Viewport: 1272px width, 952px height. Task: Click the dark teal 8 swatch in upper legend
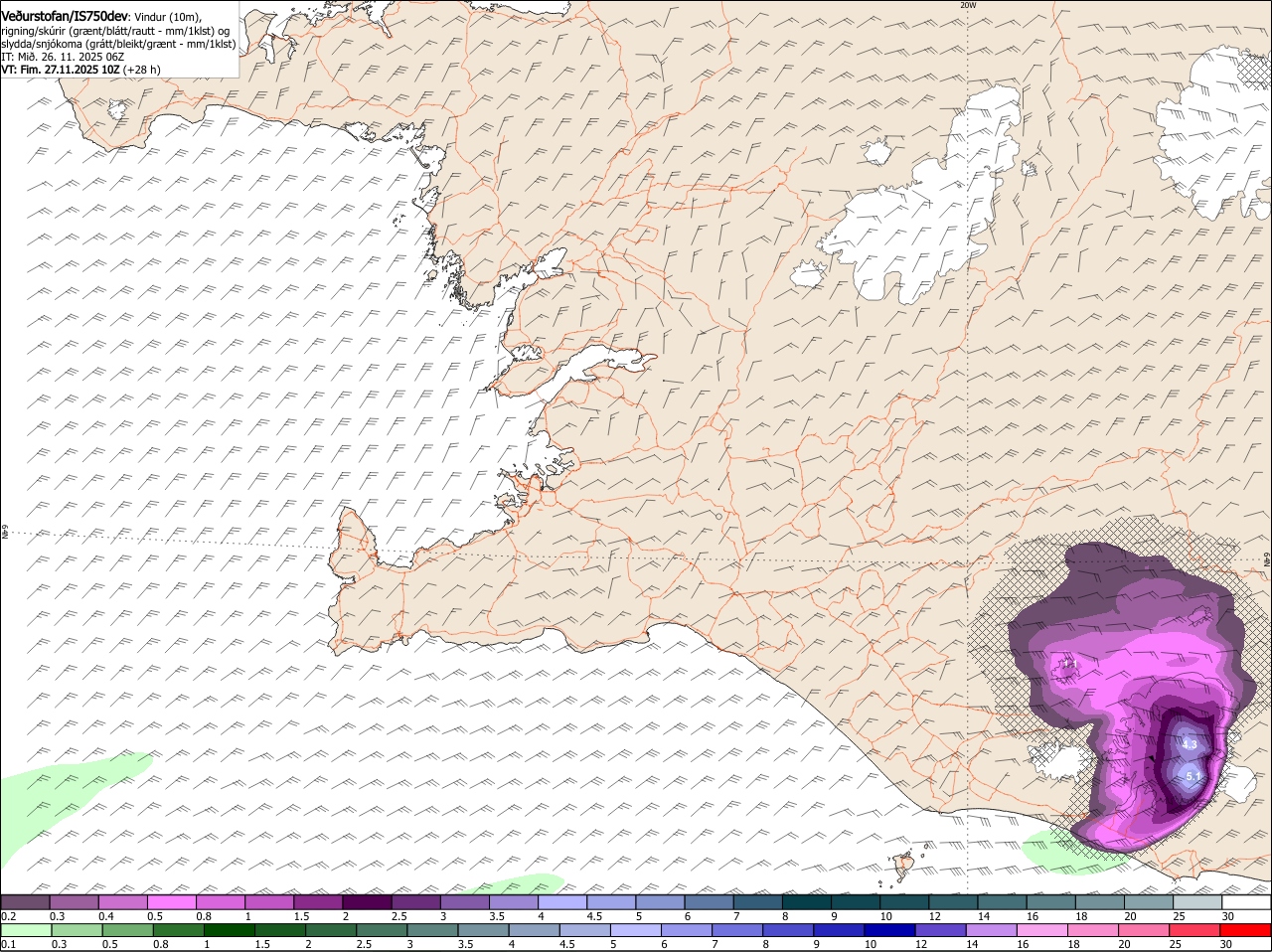[807, 902]
